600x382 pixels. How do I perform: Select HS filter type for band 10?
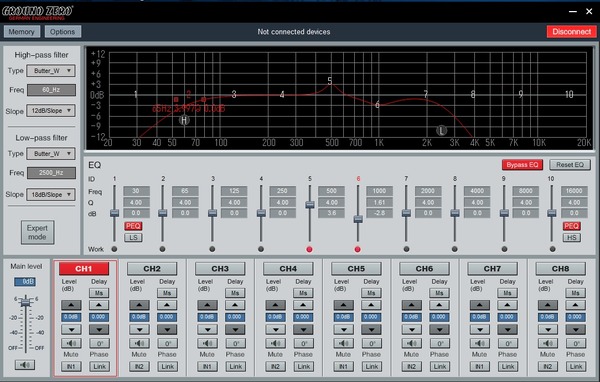coord(572,238)
